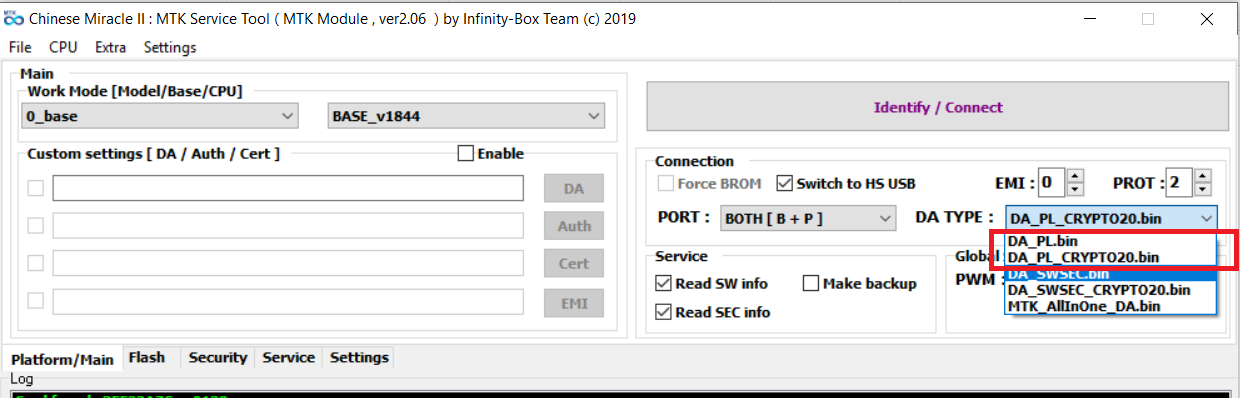Click the Infinity-Box app icon in title bar
Screen dimensions: 1240x398
(14, 19)
